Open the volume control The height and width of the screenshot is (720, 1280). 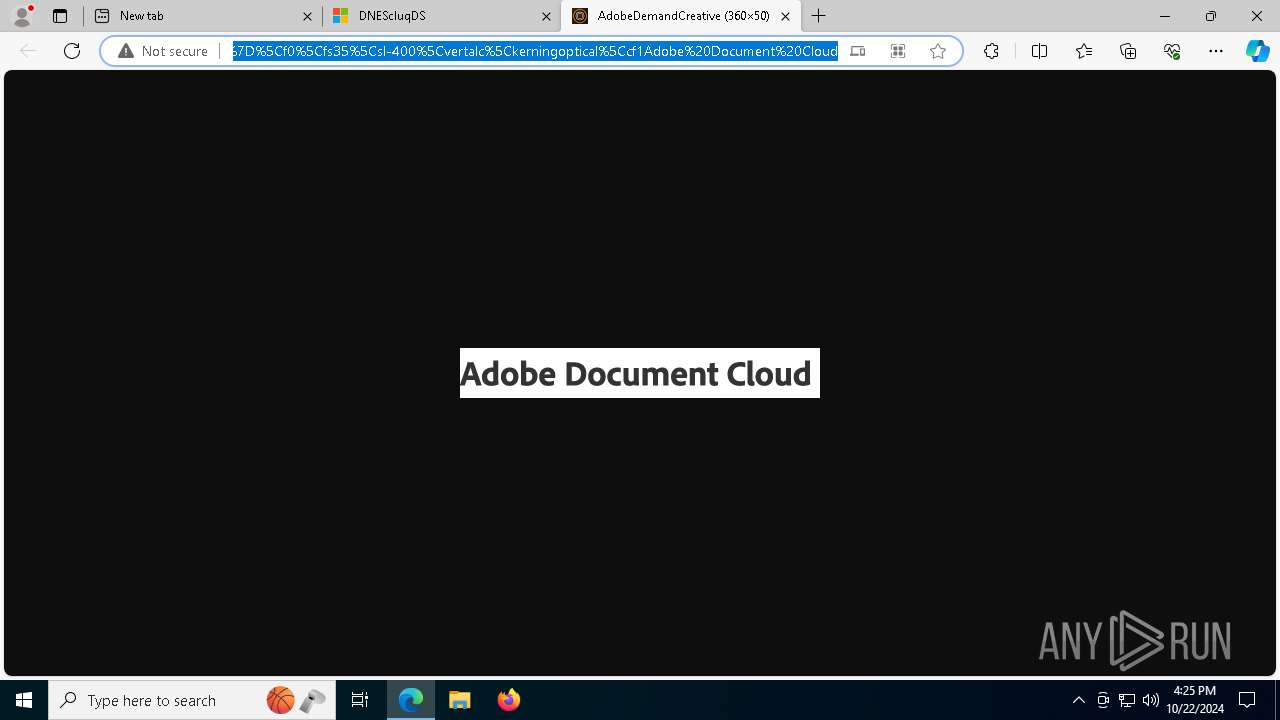pos(1150,700)
